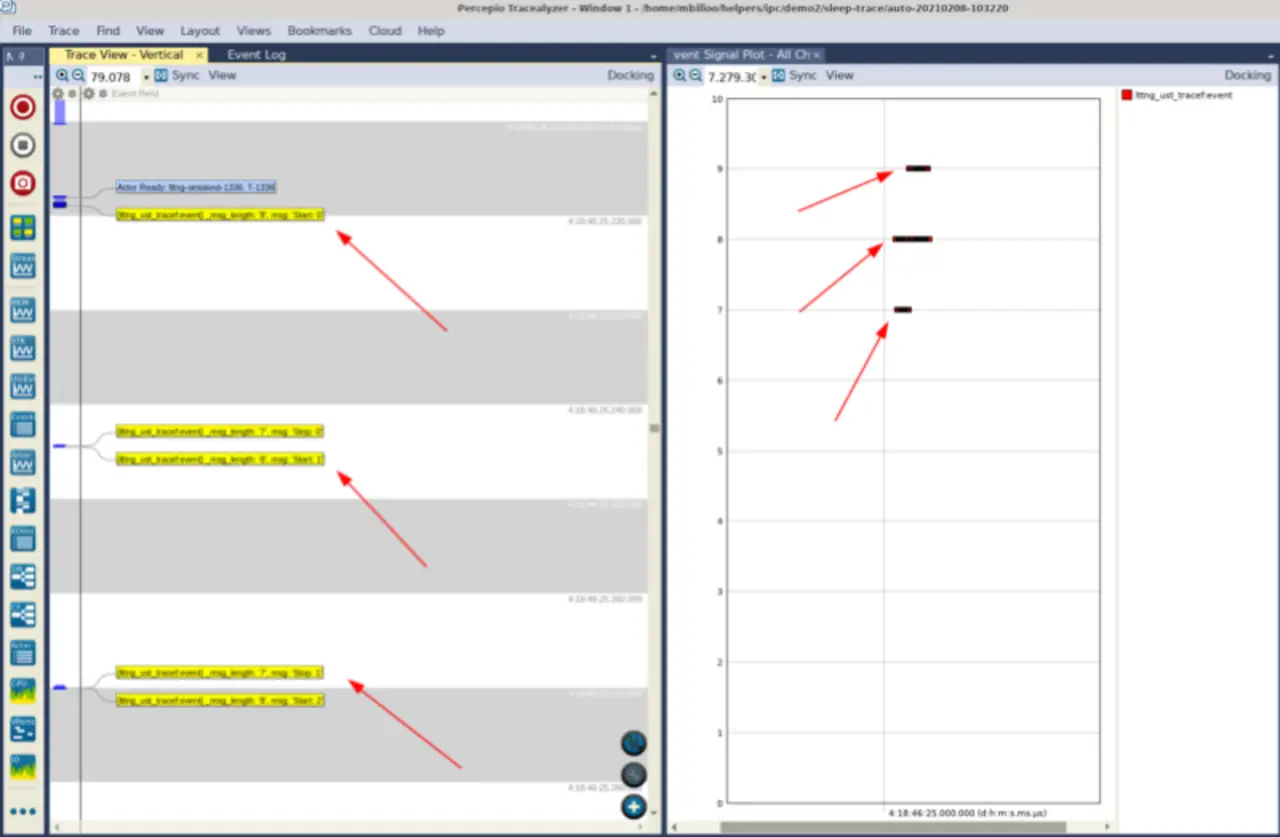Click the round plus button in Trace View
Screen dimensions: 1280x837
633,806
